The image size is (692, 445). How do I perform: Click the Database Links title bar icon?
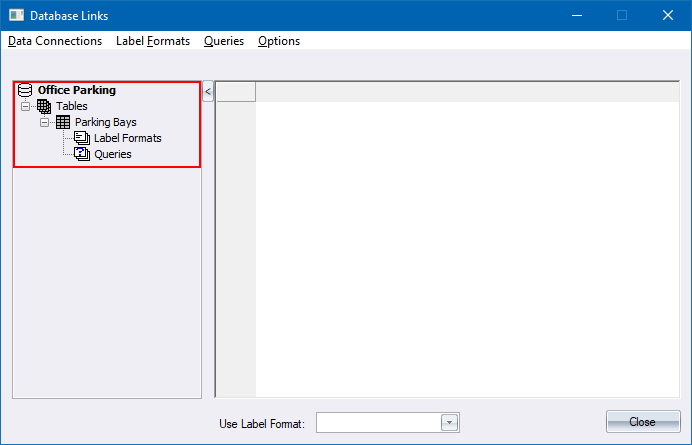(15, 15)
